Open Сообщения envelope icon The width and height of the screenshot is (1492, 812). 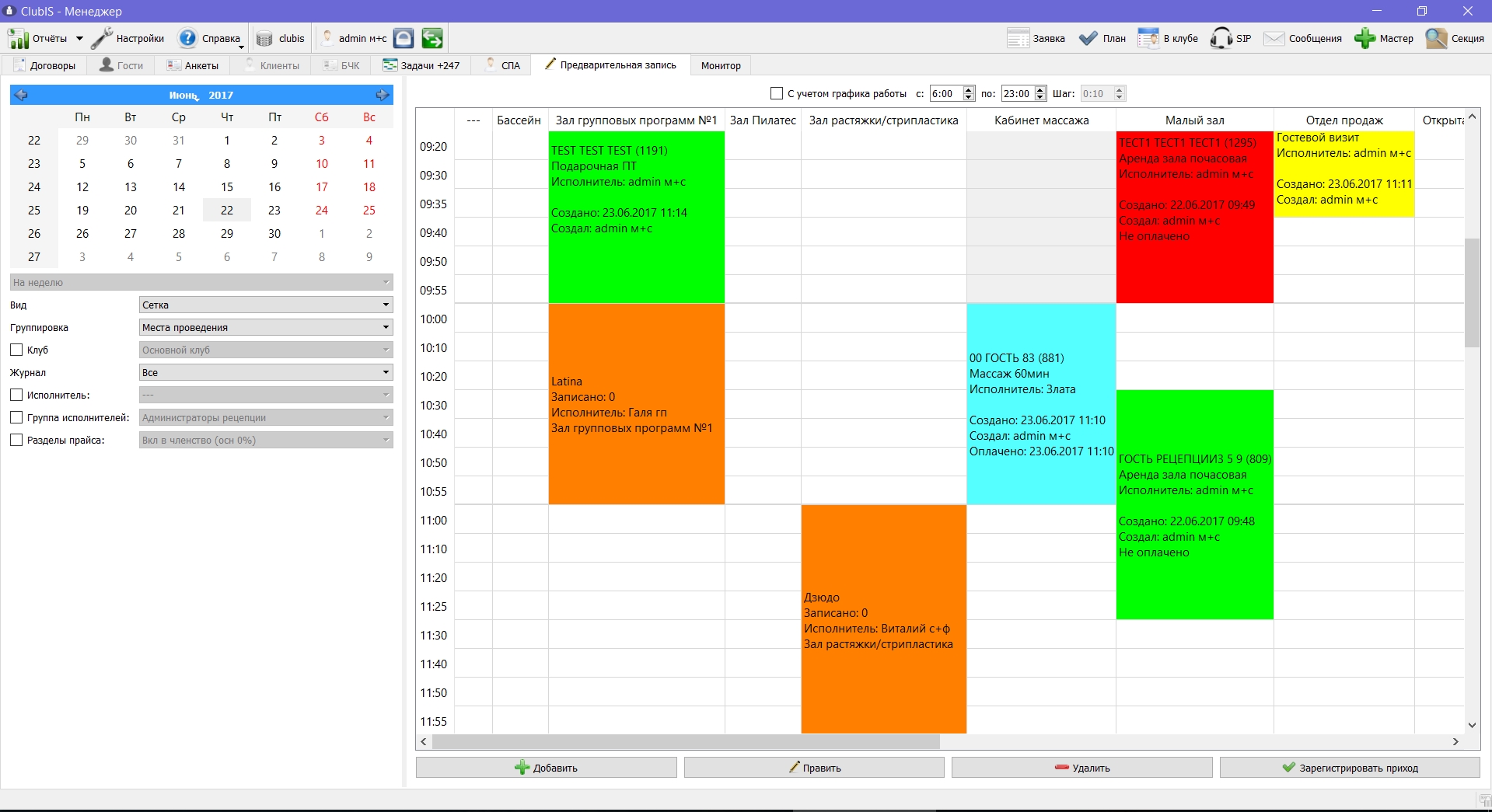pos(1274,38)
